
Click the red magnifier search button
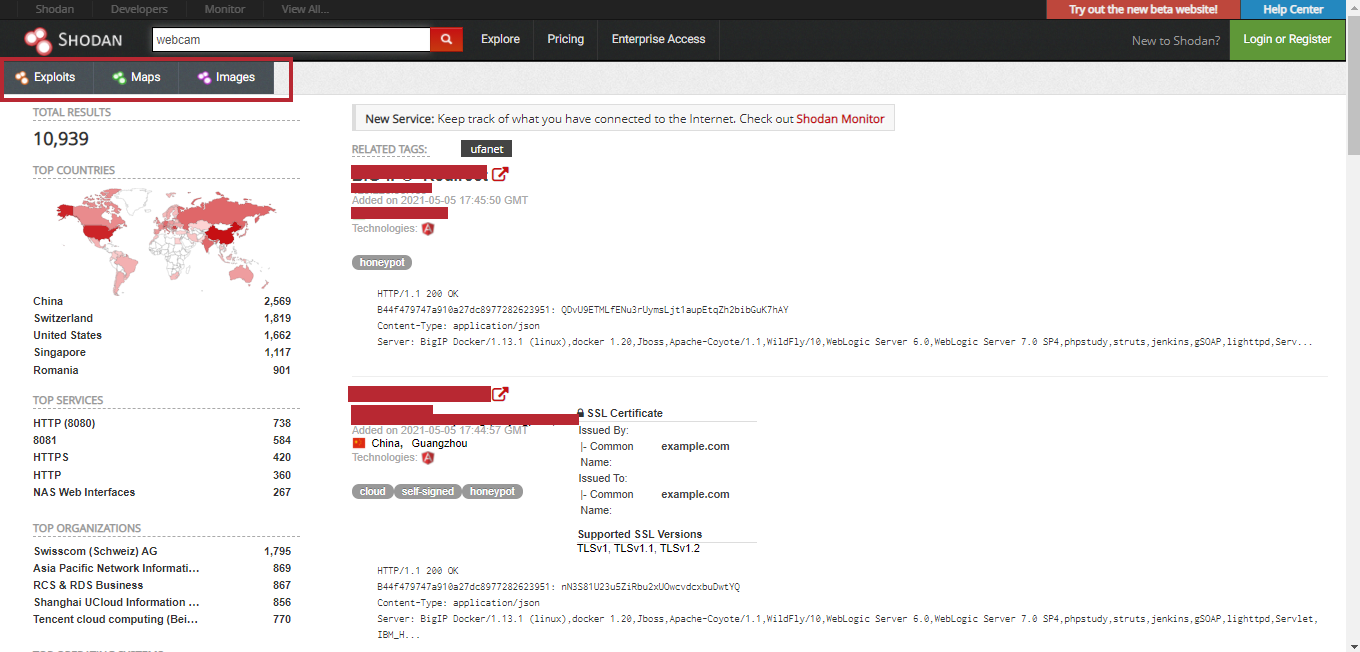(446, 39)
